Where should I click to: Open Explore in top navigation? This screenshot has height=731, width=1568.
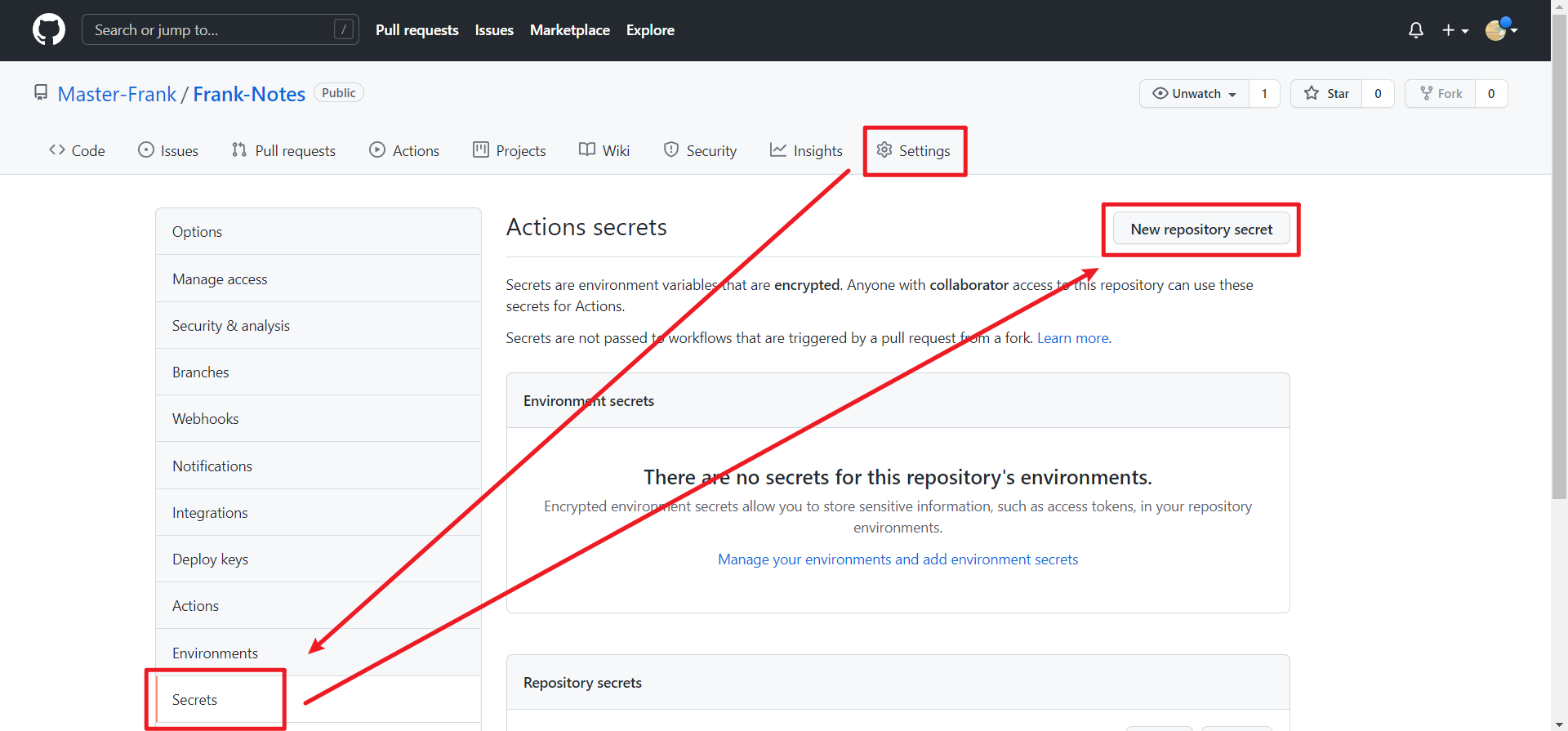pyautogui.click(x=650, y=30)
